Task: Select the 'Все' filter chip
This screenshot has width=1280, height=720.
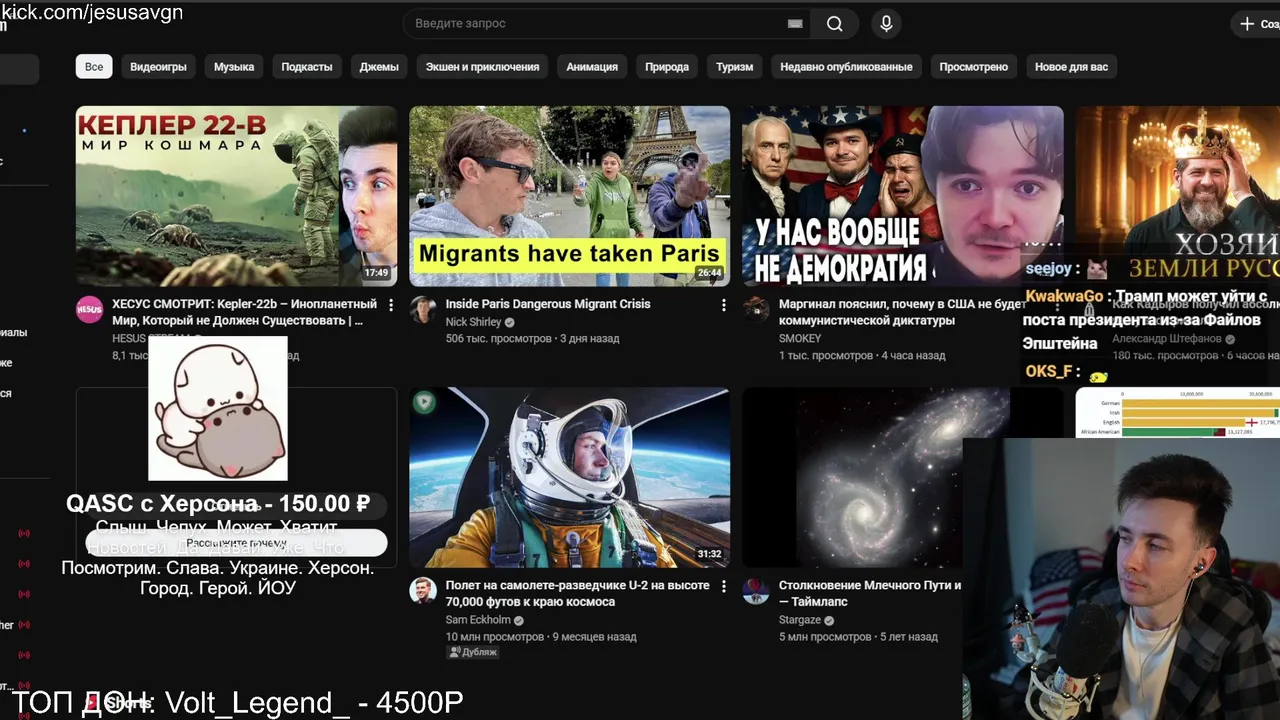Action: 94,67
